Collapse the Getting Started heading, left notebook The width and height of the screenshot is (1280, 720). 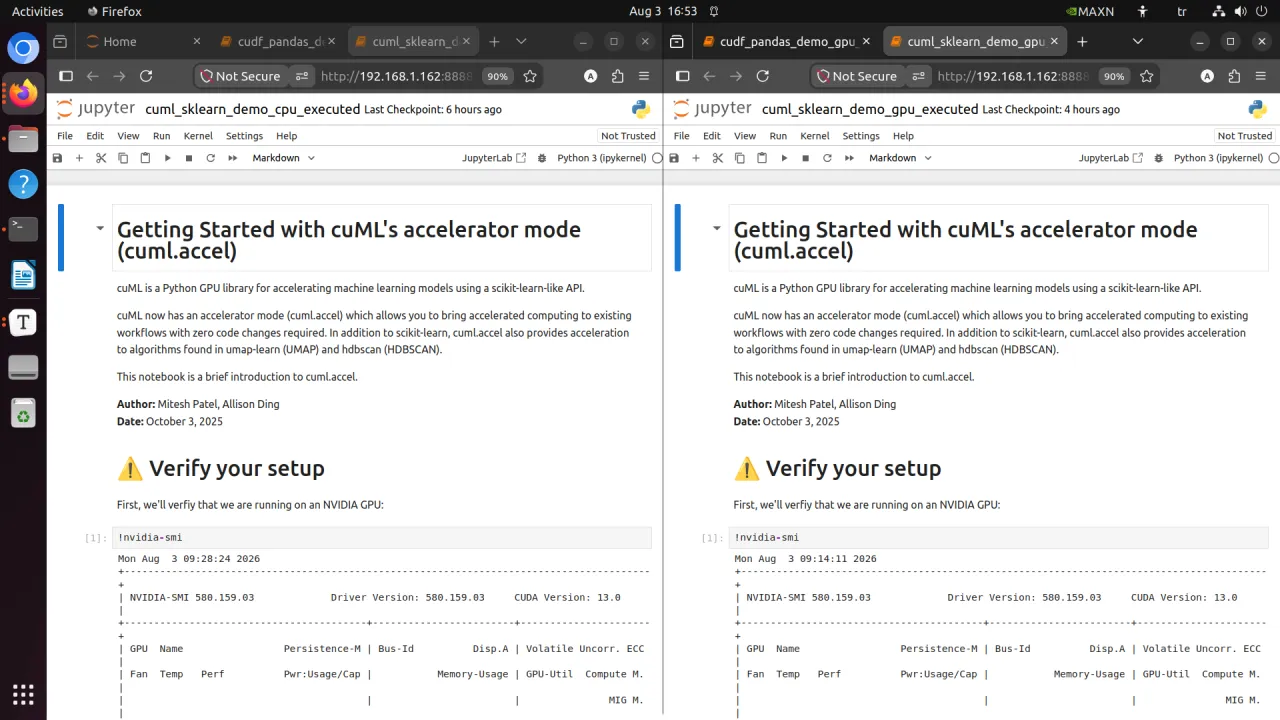pyautogui.click(x=100, y=228)
